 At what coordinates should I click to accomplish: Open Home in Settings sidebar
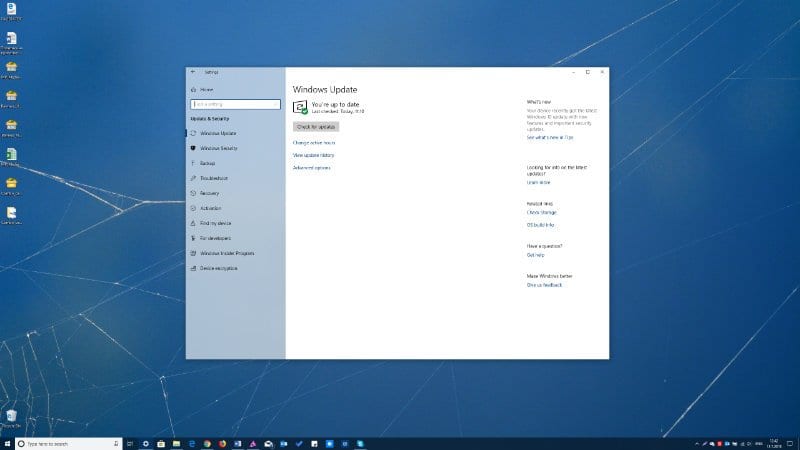click(206, 90)
